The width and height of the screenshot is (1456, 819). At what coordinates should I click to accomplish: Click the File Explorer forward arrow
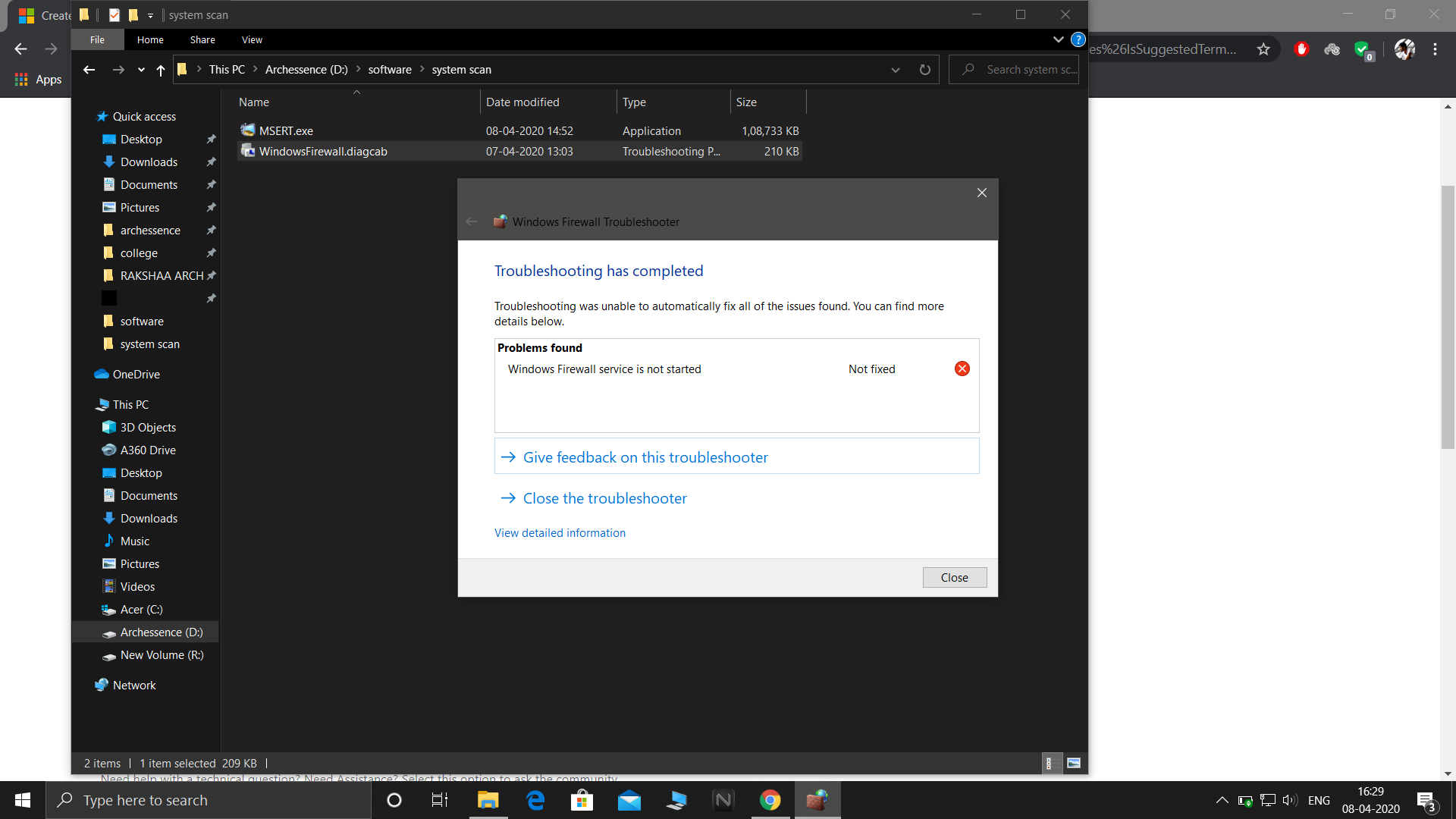pyautogui.click(x=118, y=70)
